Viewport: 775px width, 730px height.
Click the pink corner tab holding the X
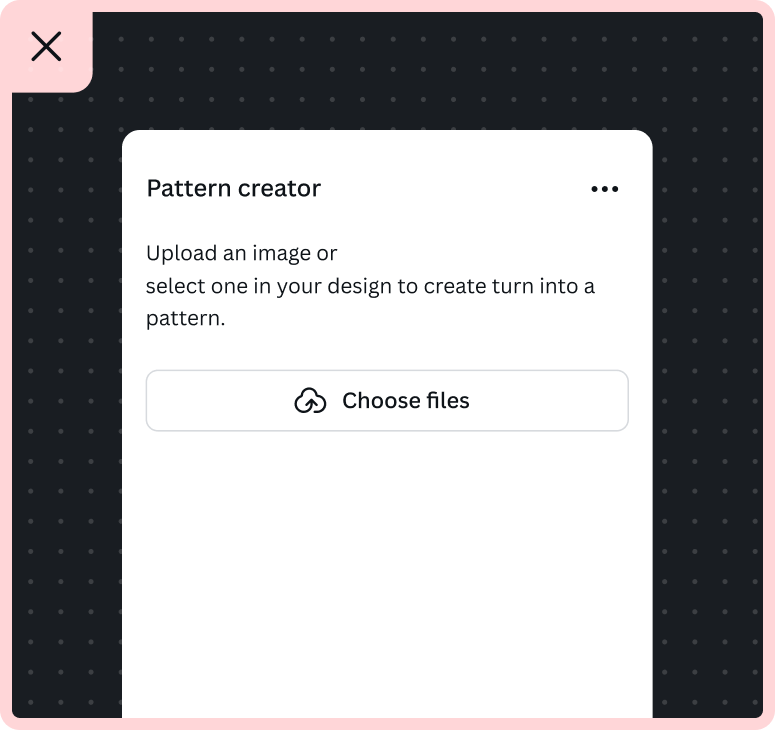click(46, 46)
